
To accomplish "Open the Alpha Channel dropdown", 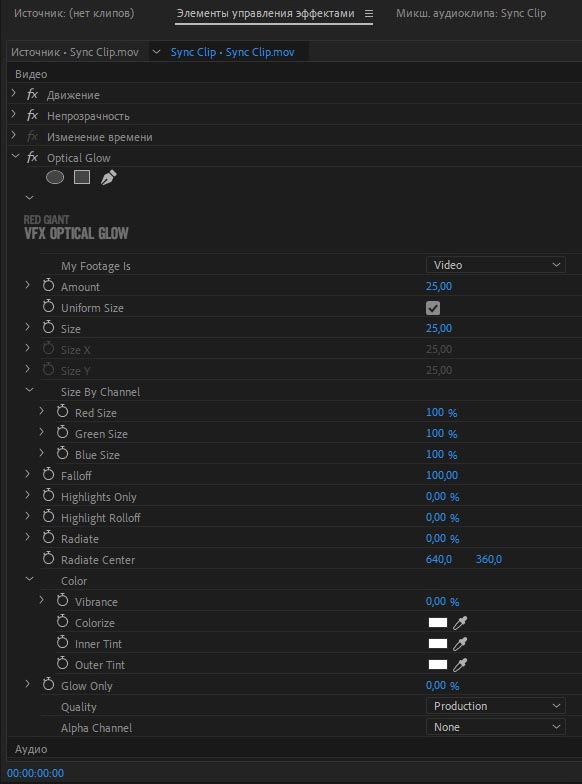I will point(496,727).
